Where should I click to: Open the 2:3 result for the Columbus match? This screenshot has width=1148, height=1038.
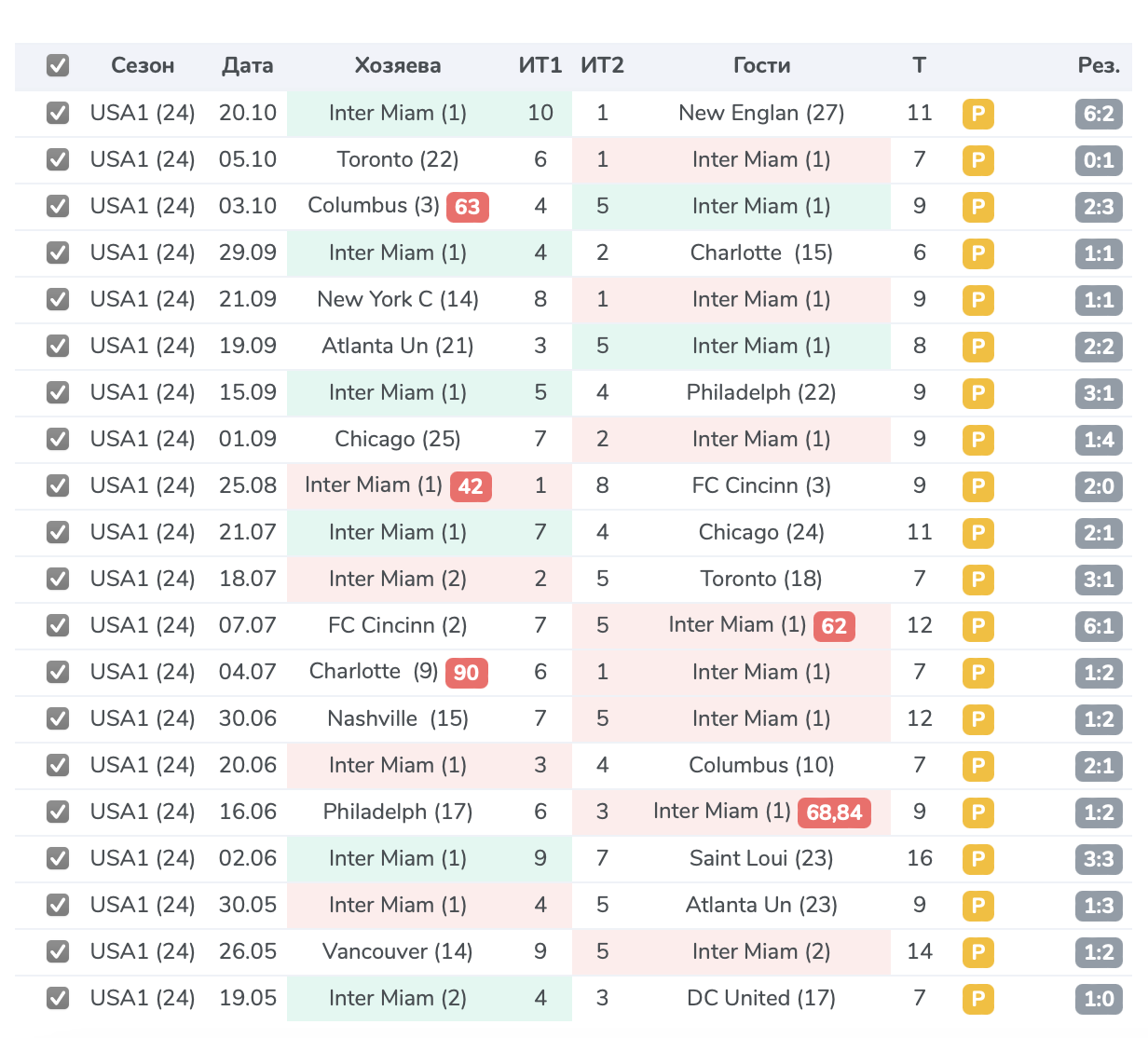tap(1099, 207)
